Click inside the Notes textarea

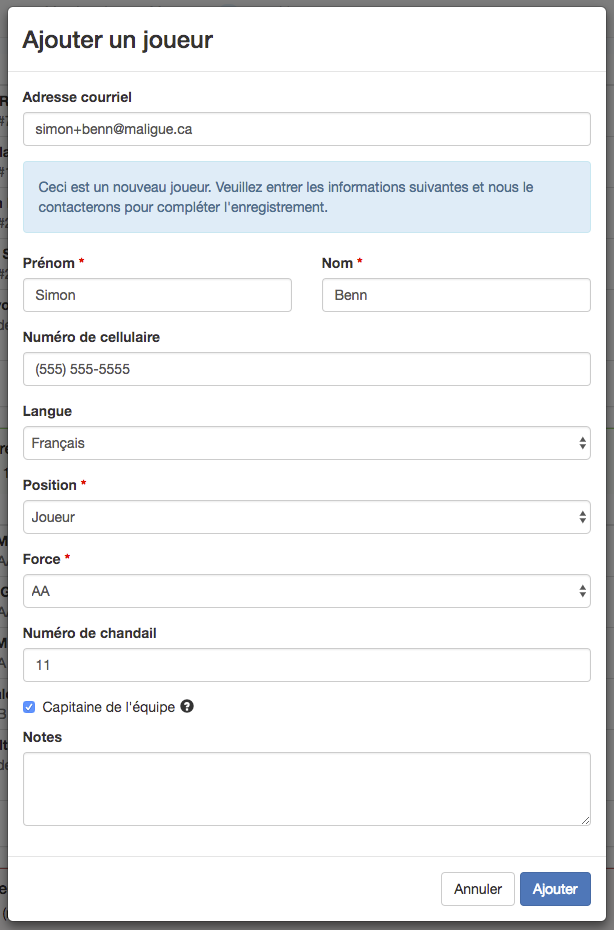[307, 789]
